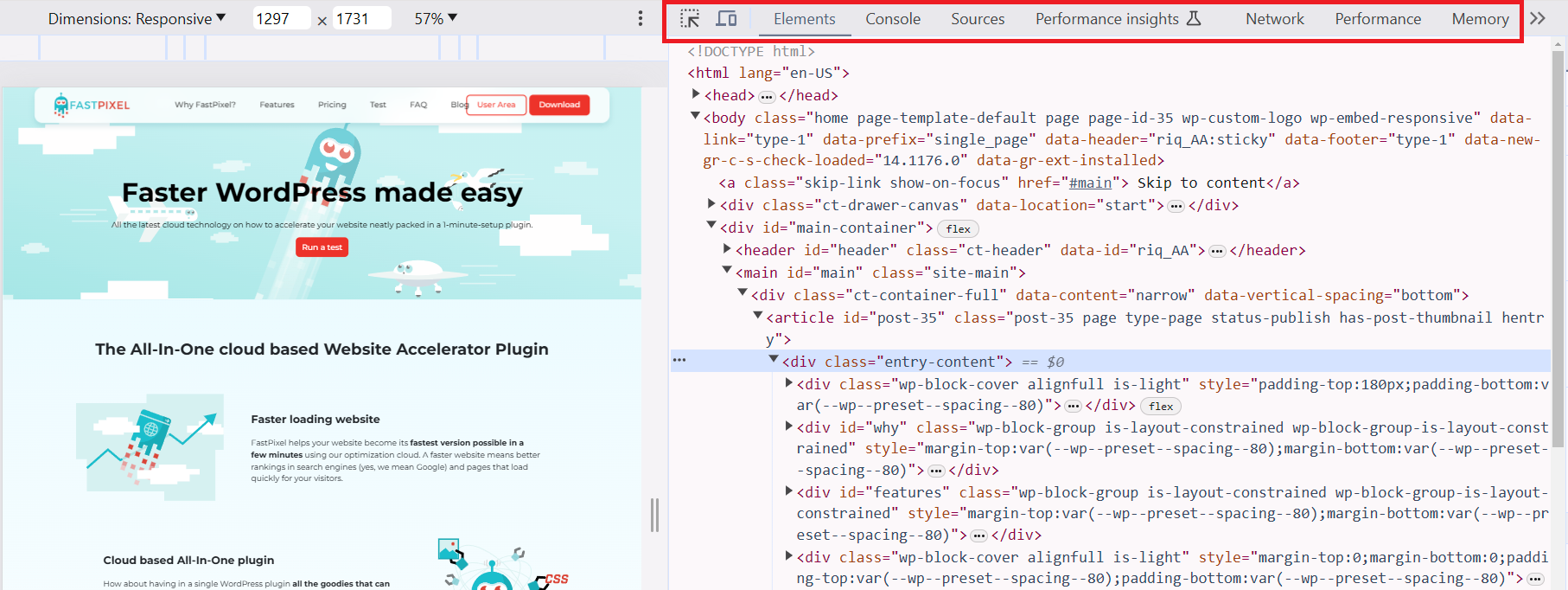Image resolution: width=1568 pixels, height=590 pixels.
Task: Switch to the Console tab
Action: click(893, 18)
